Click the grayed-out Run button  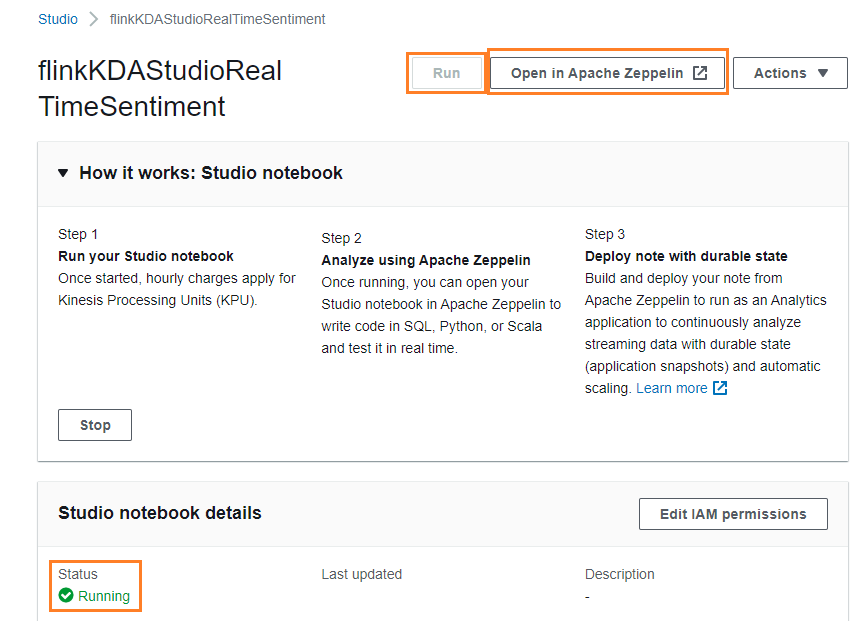(x=446, y=73)
